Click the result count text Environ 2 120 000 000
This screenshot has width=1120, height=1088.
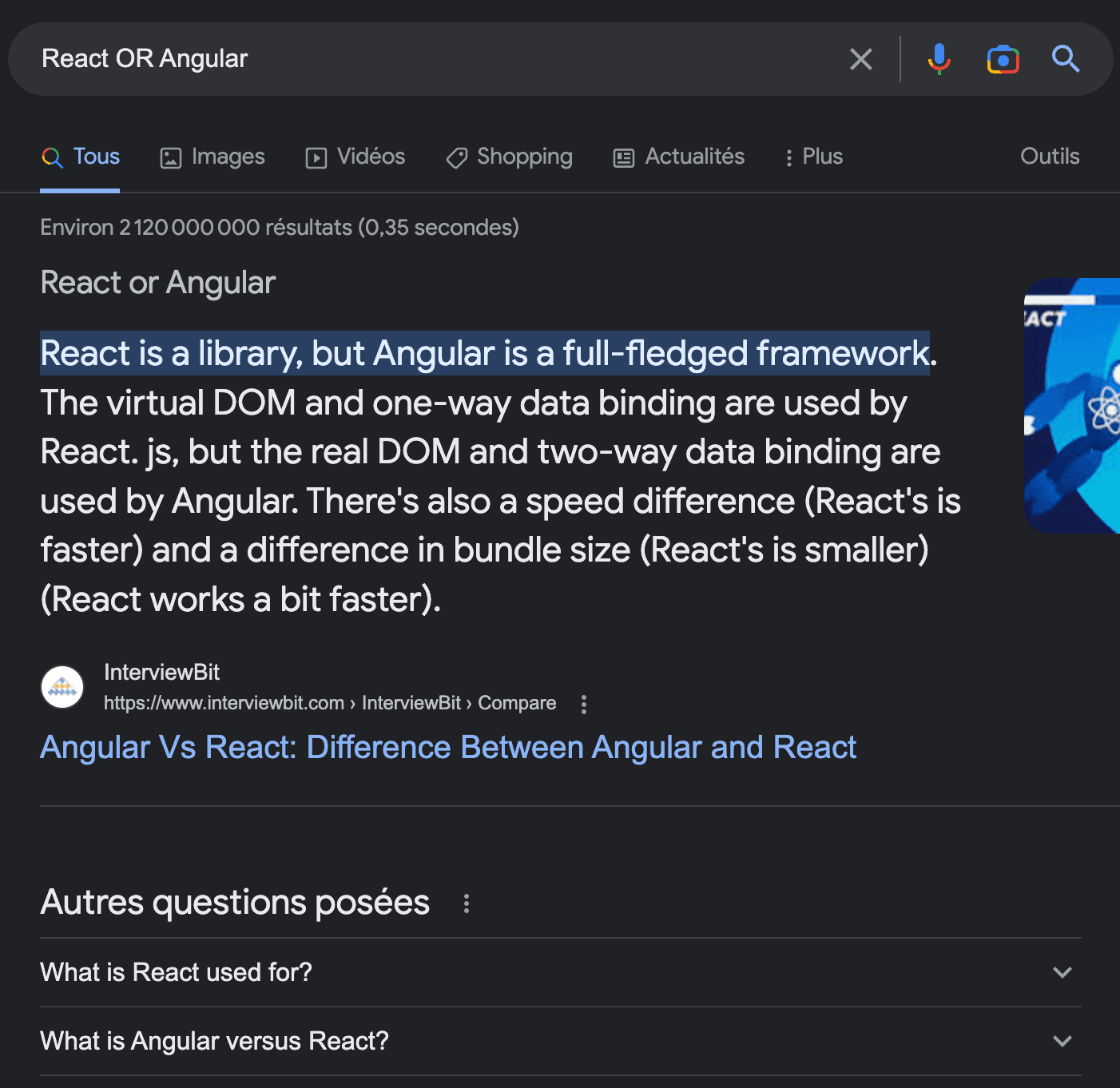tap(280, 228)
